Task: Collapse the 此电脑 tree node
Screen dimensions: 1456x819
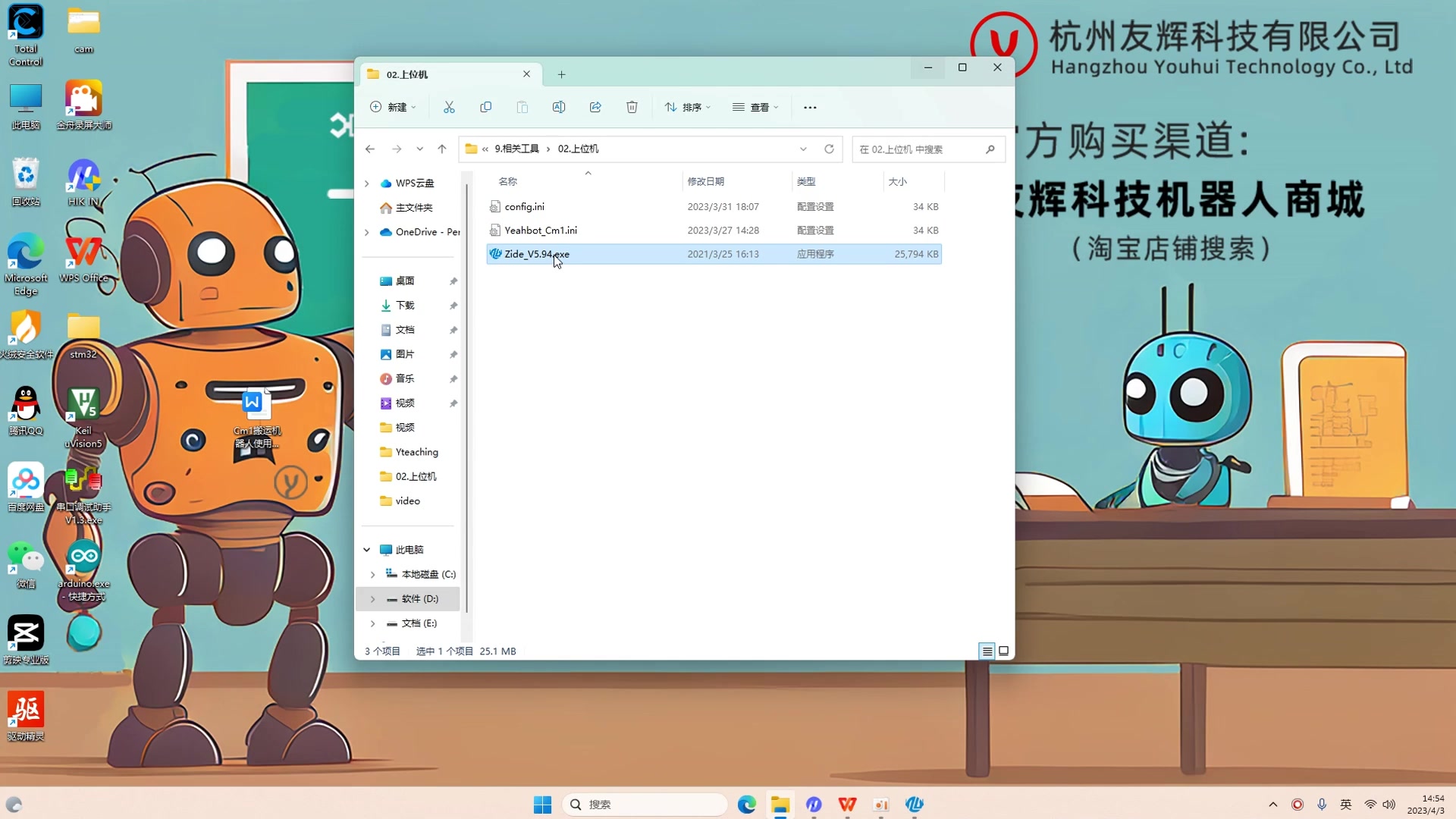Action: pyautogui.click(x=367, y=550)
